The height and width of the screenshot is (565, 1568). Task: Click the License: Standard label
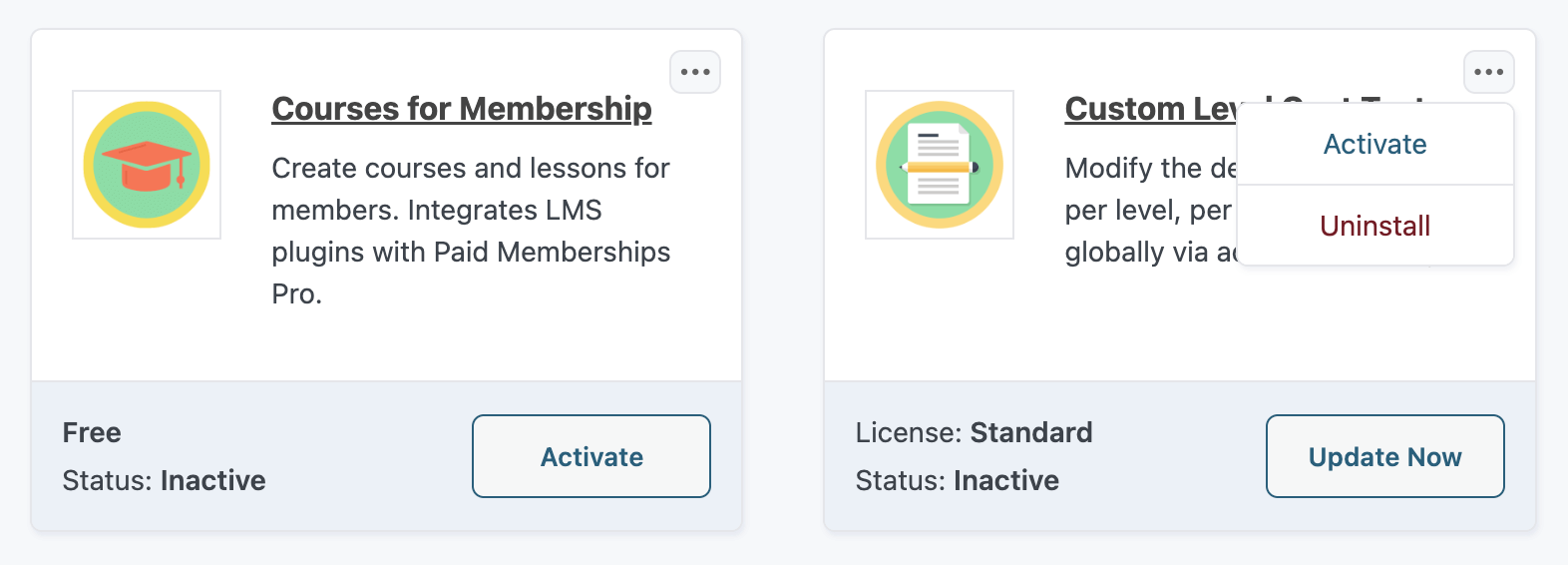[x=974, y=433]
